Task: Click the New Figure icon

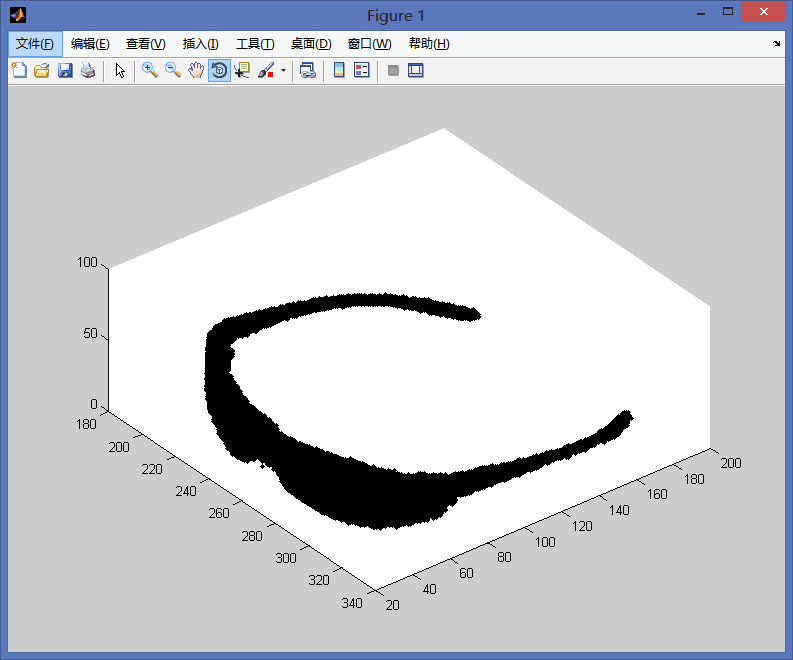Action: 19,70
